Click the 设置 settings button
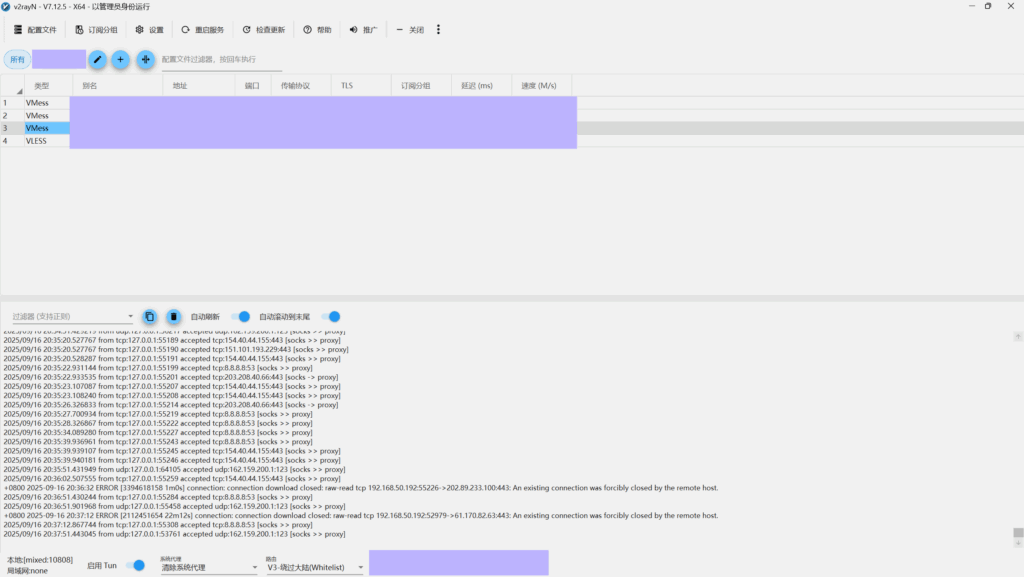 pos(149,30)
